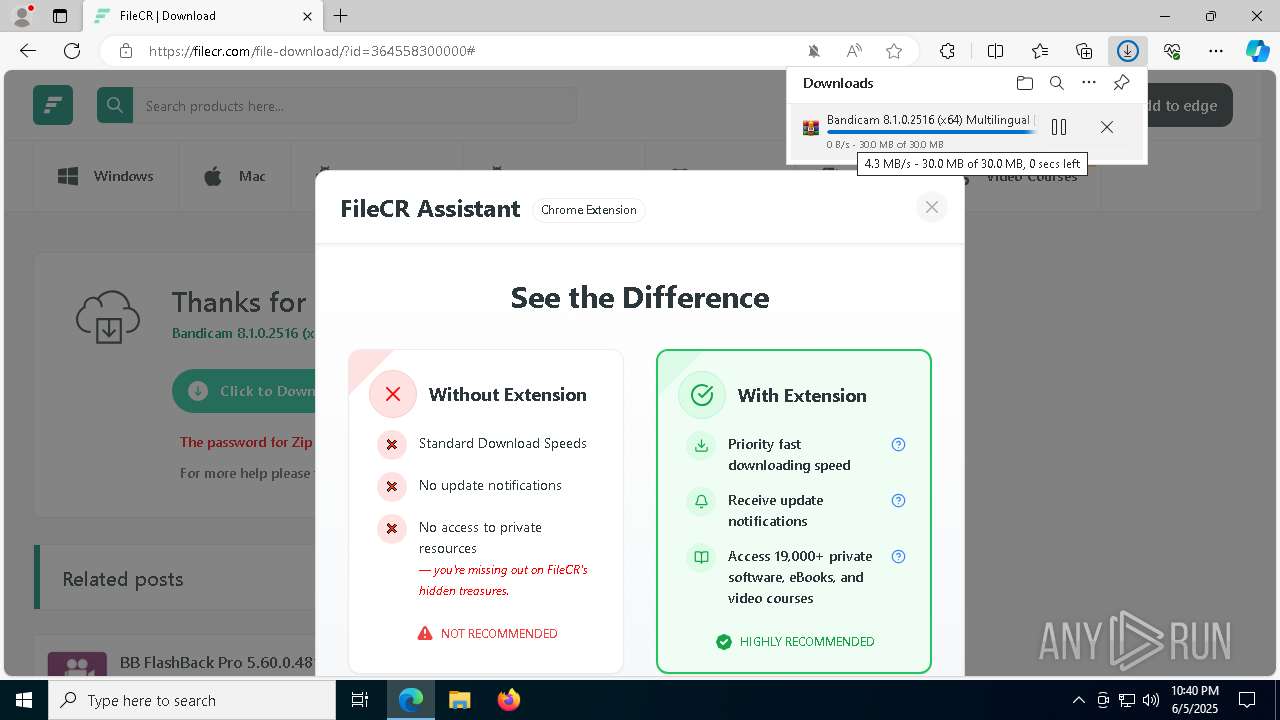Open help icon for Priority fast downloading

(x=898, y=445)
